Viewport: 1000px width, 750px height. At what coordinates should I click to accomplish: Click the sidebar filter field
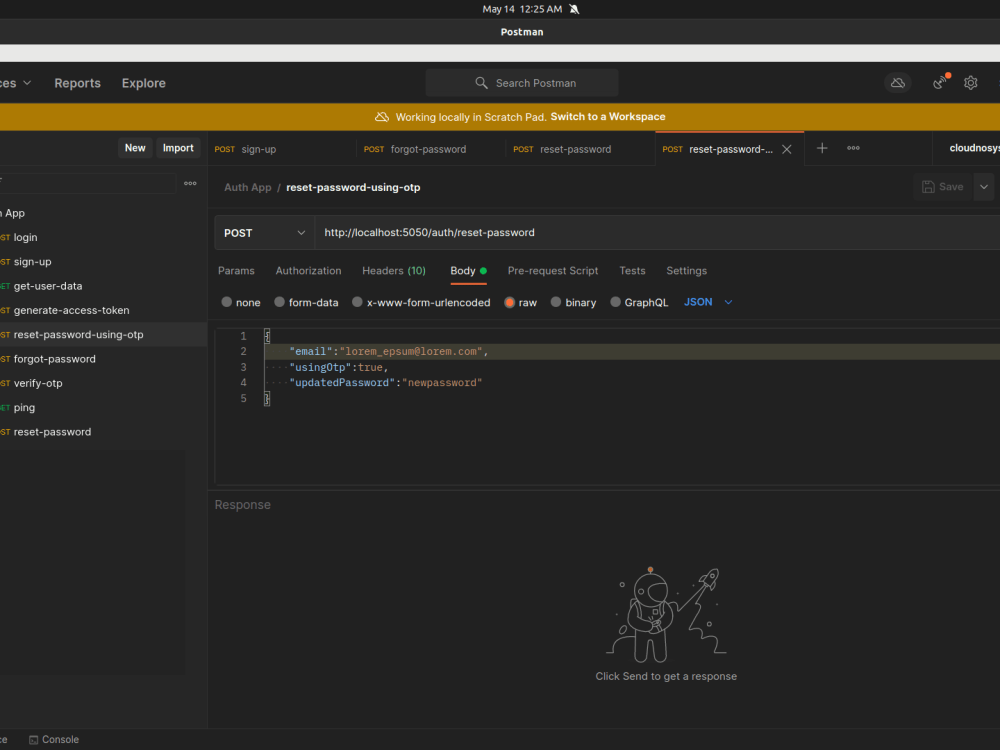(x=87, y=183)
